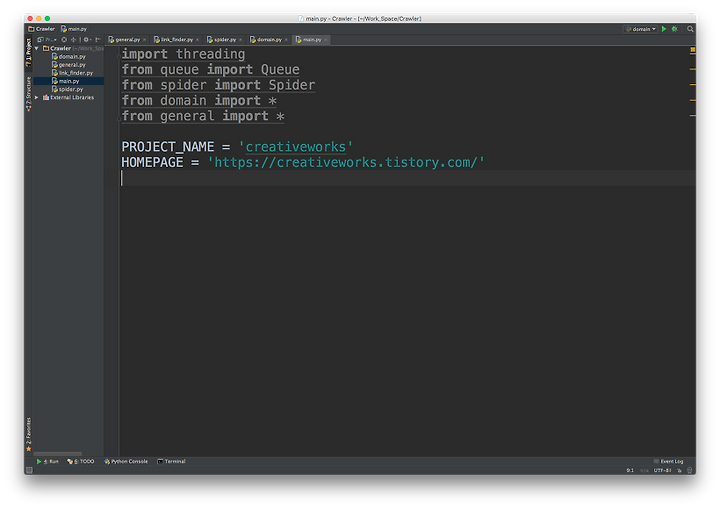
Task: Open the Terminal tool window
Action: pyautogui.click(x=171, y=461)
